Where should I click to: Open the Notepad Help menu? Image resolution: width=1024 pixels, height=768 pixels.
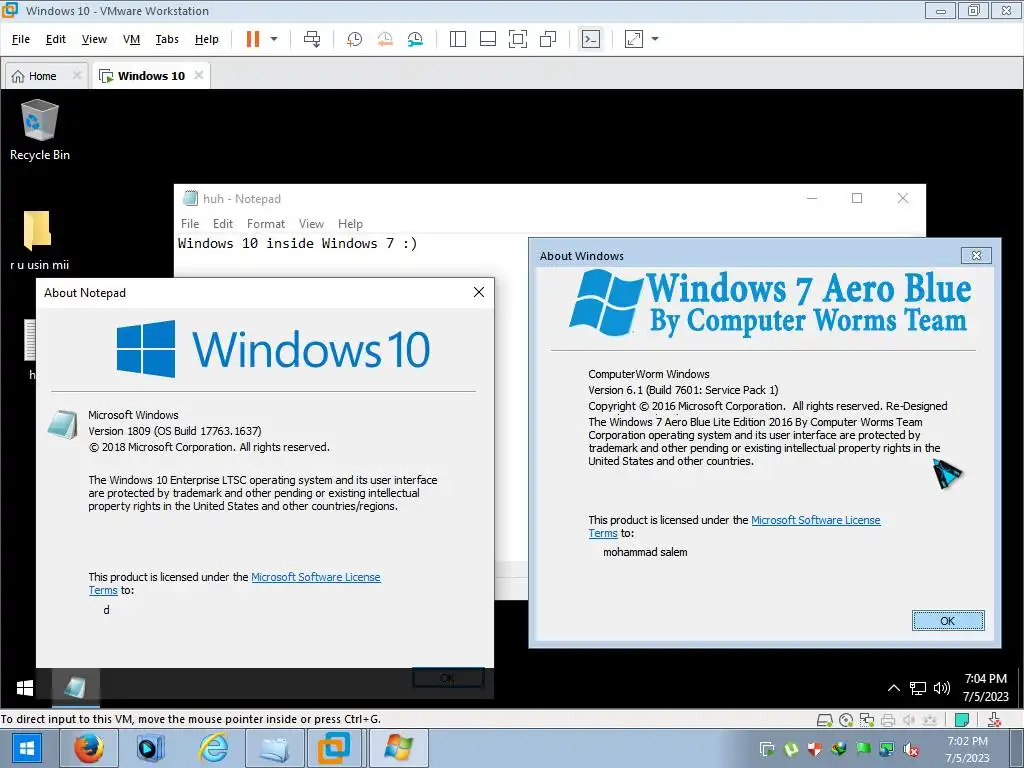click(350, 223)
